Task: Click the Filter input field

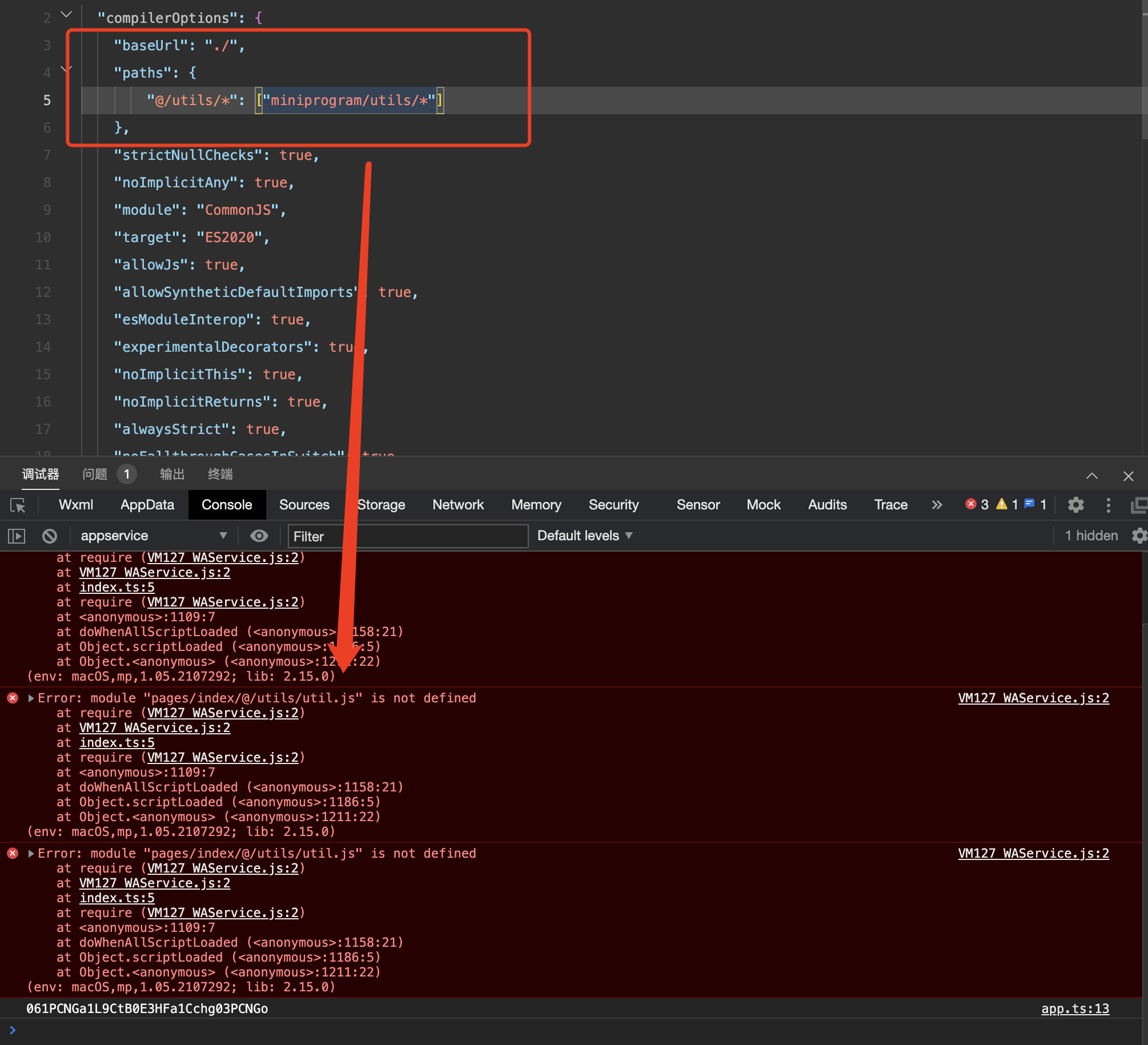Action: pos(408,536)
